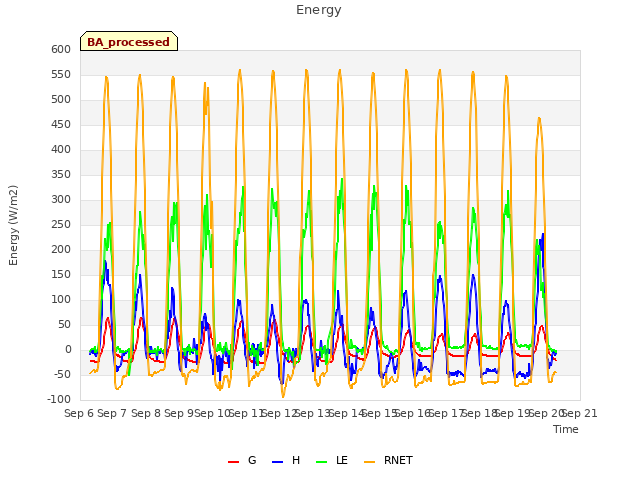Click the RNET legend entry
Screen dimensions: 640x480
point(388,460)
